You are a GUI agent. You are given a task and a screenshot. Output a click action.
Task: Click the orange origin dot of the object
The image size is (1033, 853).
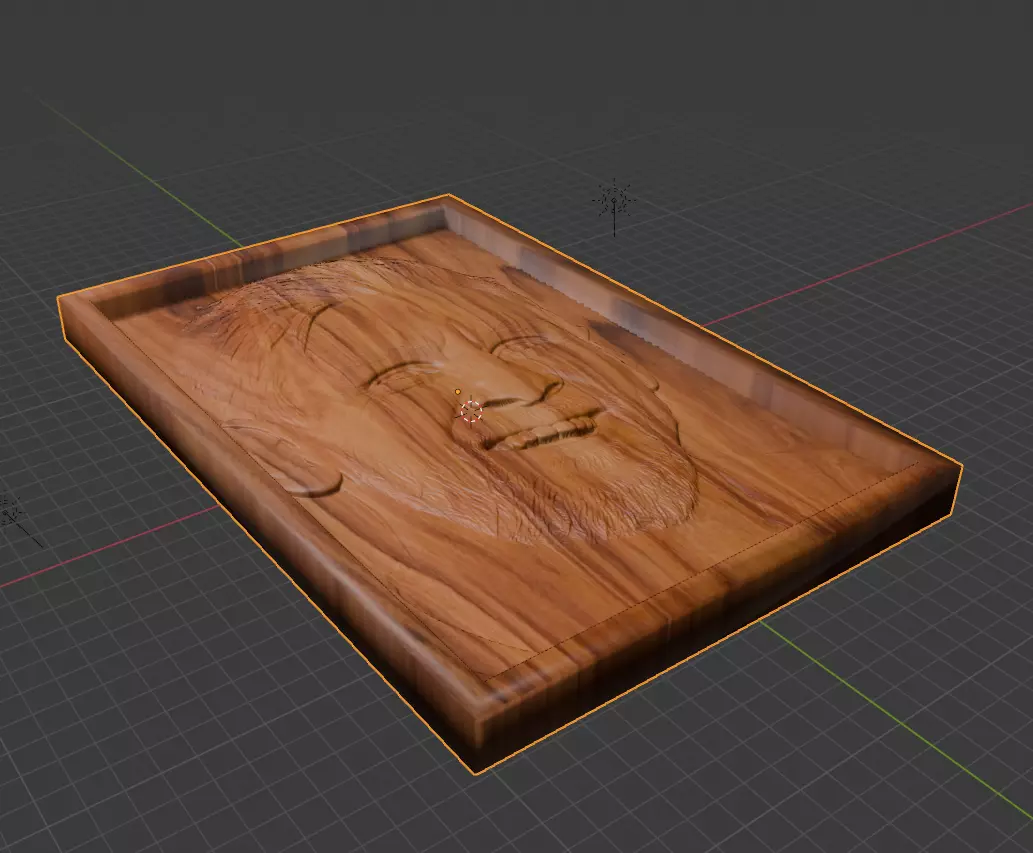[x=458, y=392]
